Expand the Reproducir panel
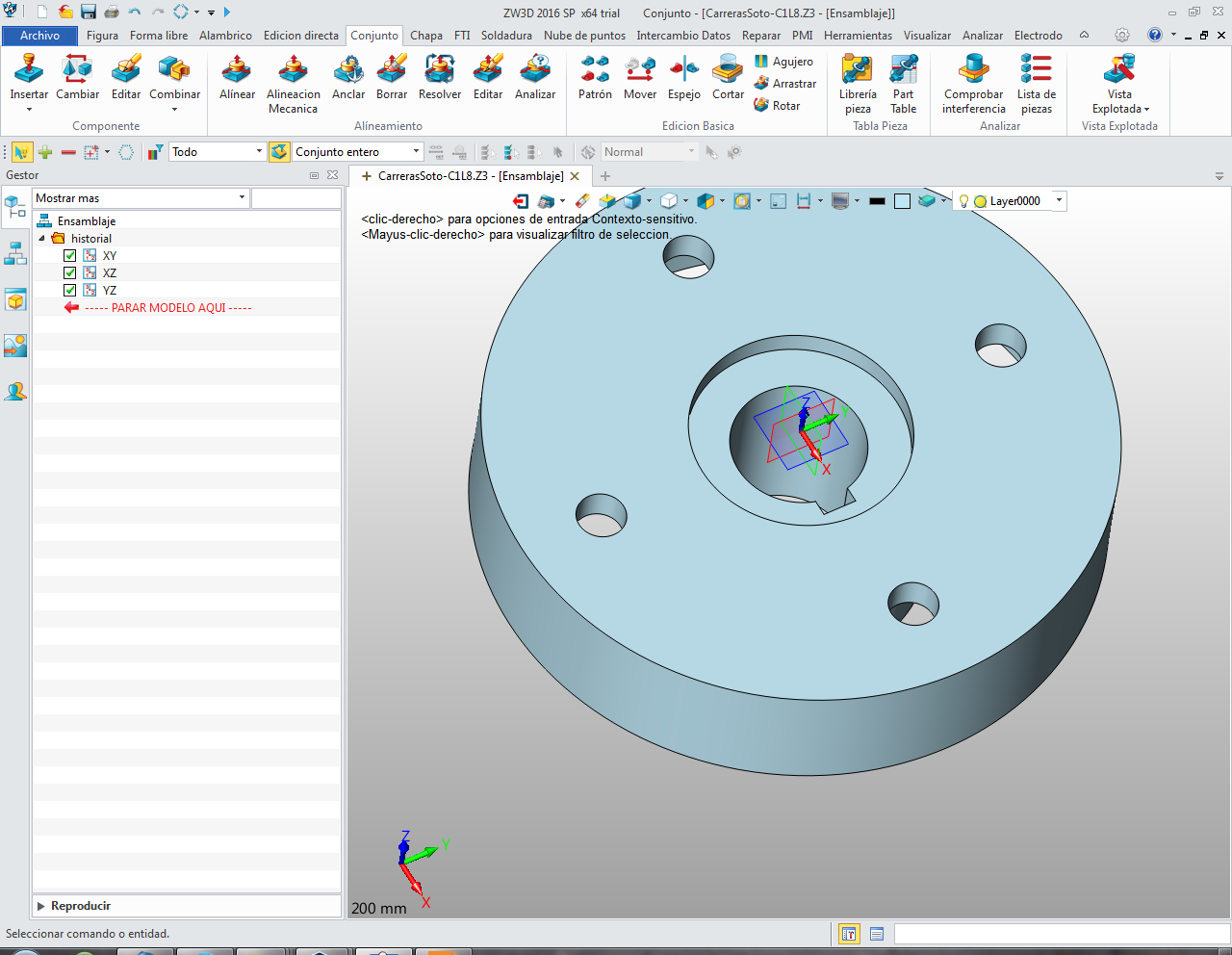This screenshot has height=955, width=1232. 41,906
